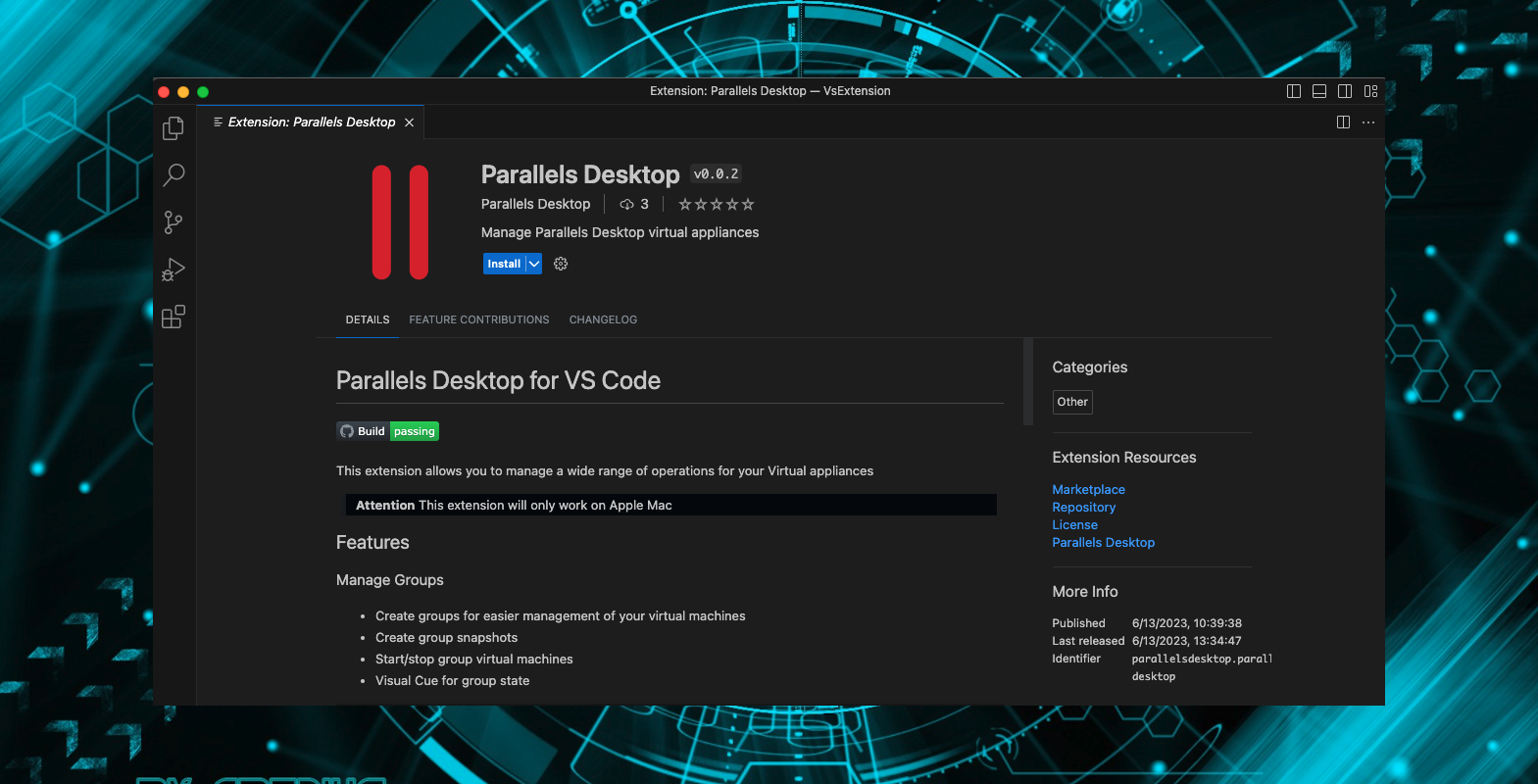
Task: Click the Parallels Desktop publisher name
Action: tap(535, 204)
